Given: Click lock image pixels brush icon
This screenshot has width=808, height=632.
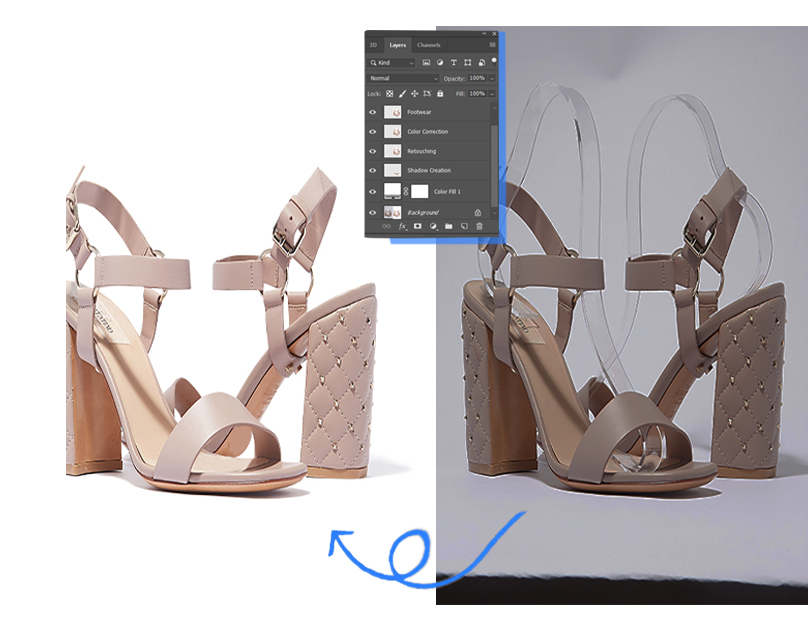Looking at the screenshot, I should point(402,94).
